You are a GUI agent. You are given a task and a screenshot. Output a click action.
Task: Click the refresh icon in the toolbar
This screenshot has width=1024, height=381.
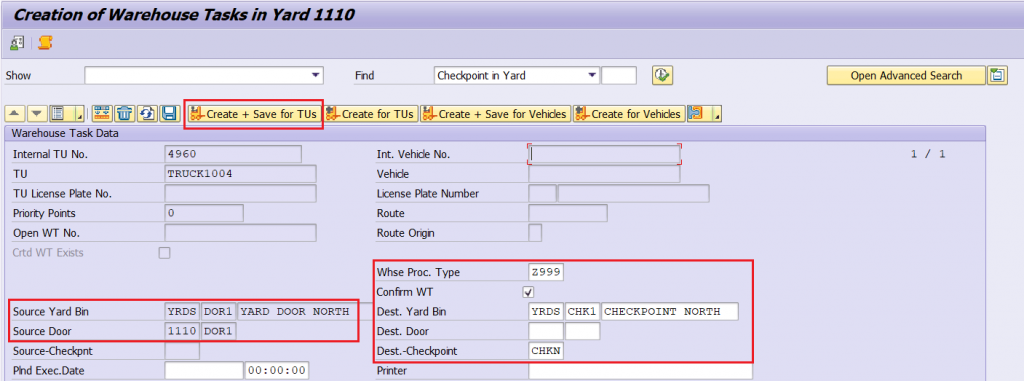[147, 114]
